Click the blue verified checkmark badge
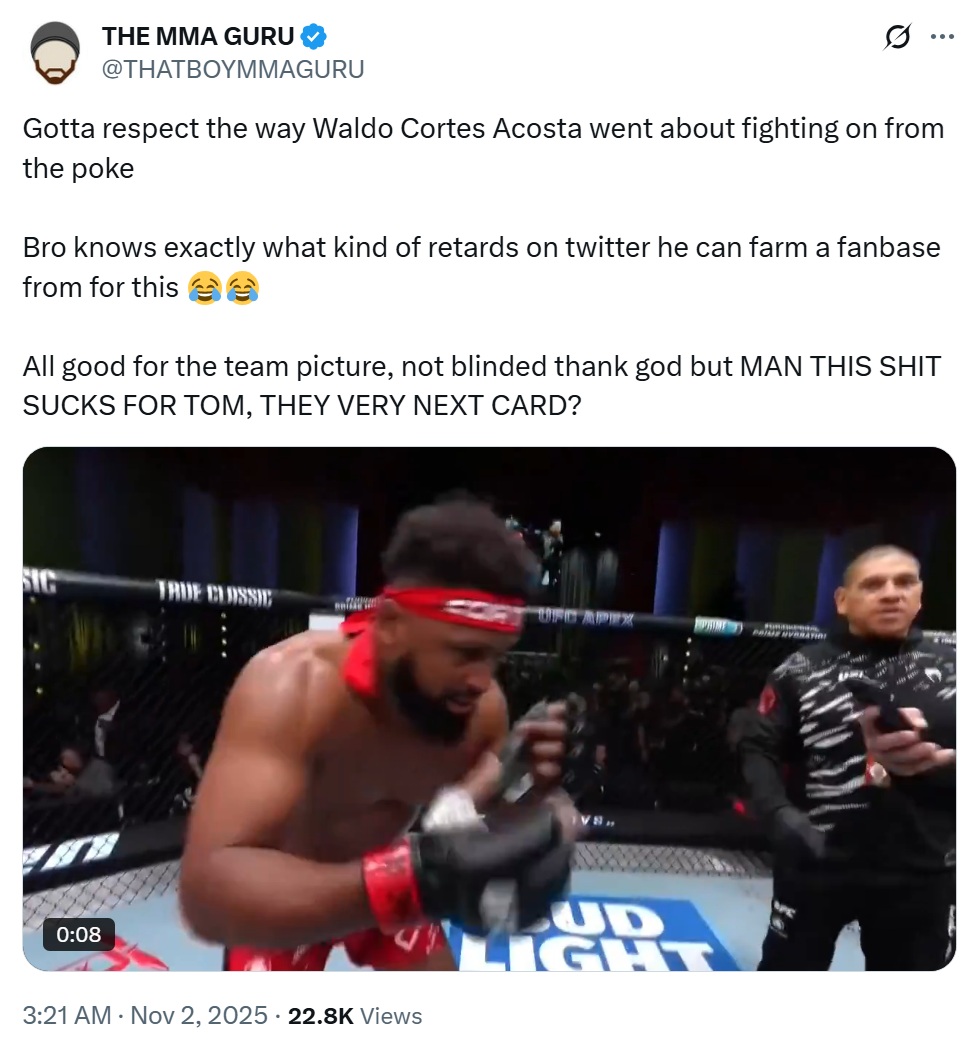The height and width of the screenshot is (1056, 976). [x=313, y=36]
